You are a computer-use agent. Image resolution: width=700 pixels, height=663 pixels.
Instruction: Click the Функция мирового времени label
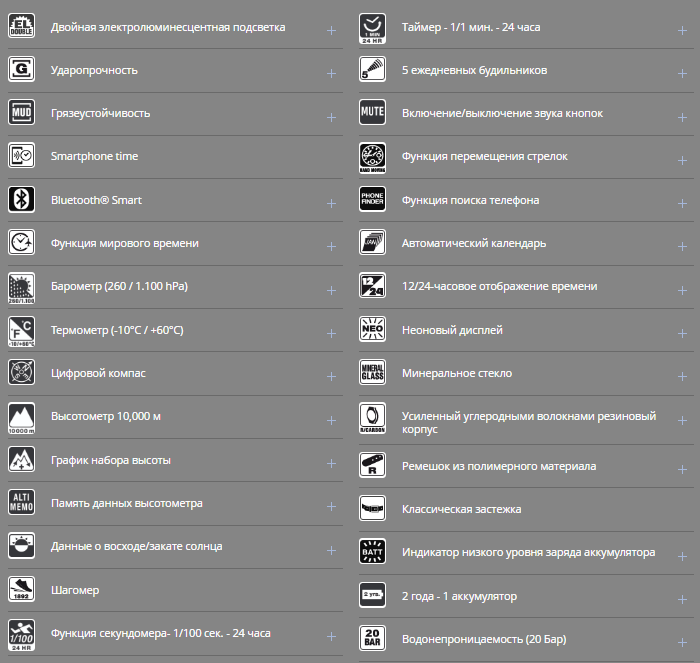[125, 243]
